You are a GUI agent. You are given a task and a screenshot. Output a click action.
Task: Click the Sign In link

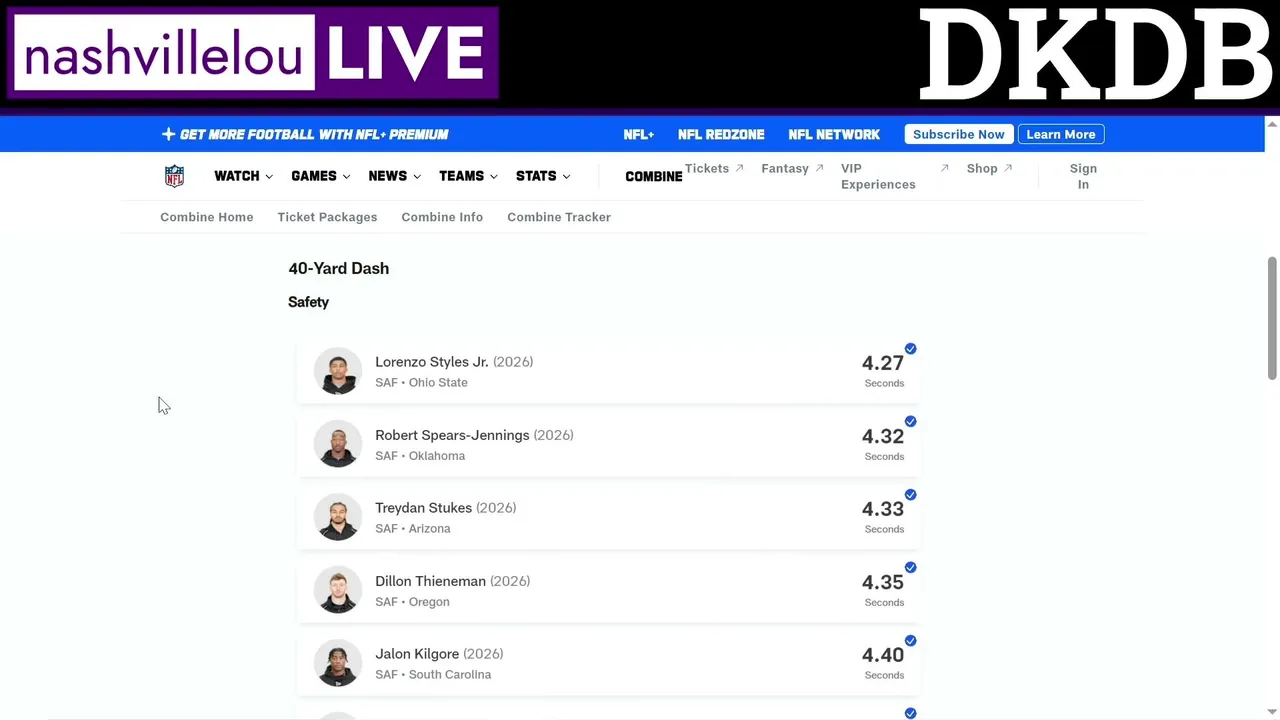pyautogui.click(x=1083, y=176)
